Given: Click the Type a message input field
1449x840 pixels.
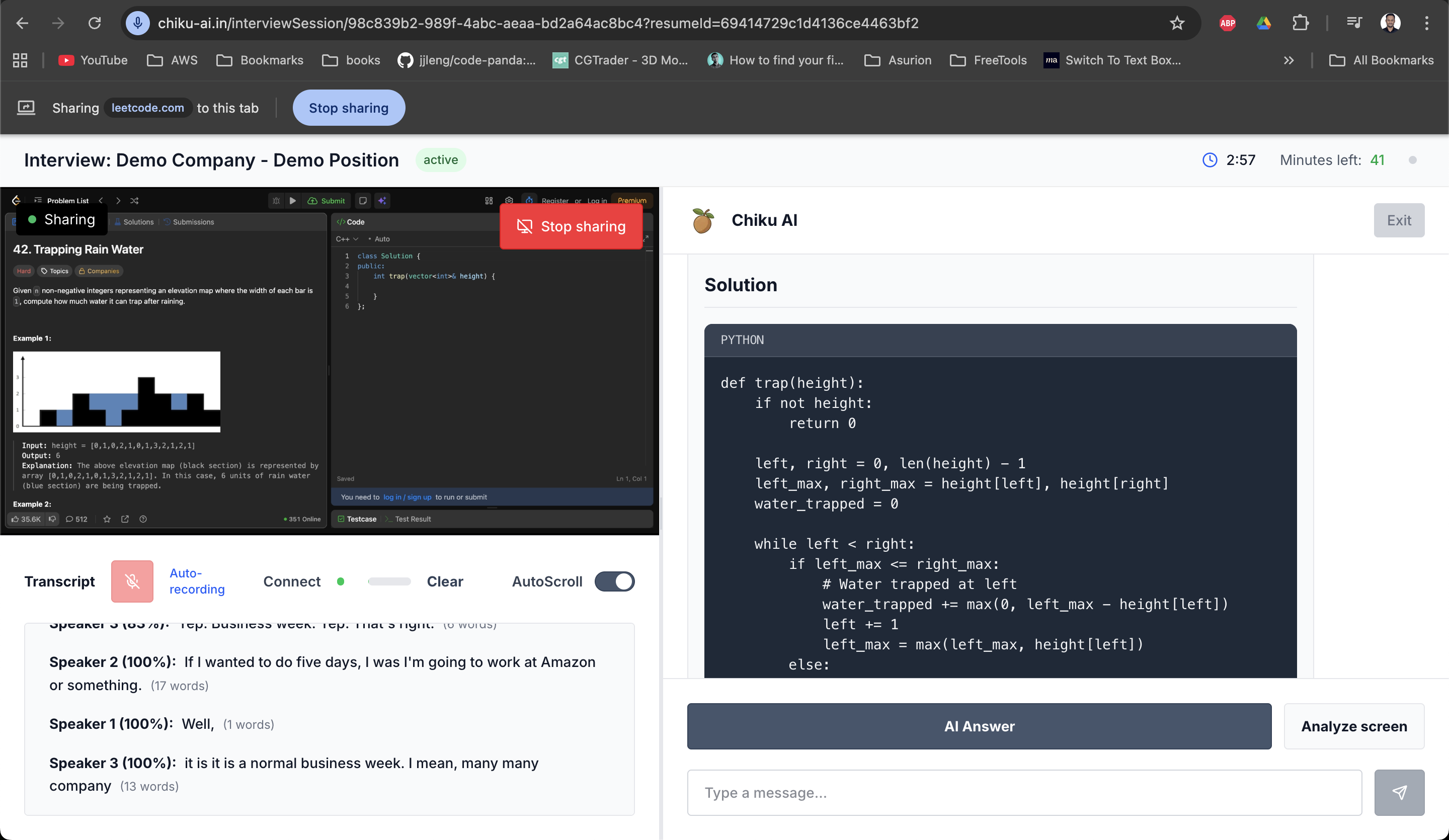Looking at the screenshot, I should click(x=1023, y=792).
